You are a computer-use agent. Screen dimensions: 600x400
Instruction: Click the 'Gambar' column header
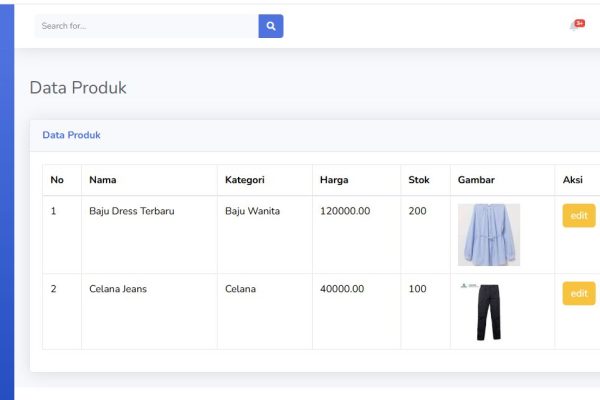pyautogui.click(x=476, y=180)
